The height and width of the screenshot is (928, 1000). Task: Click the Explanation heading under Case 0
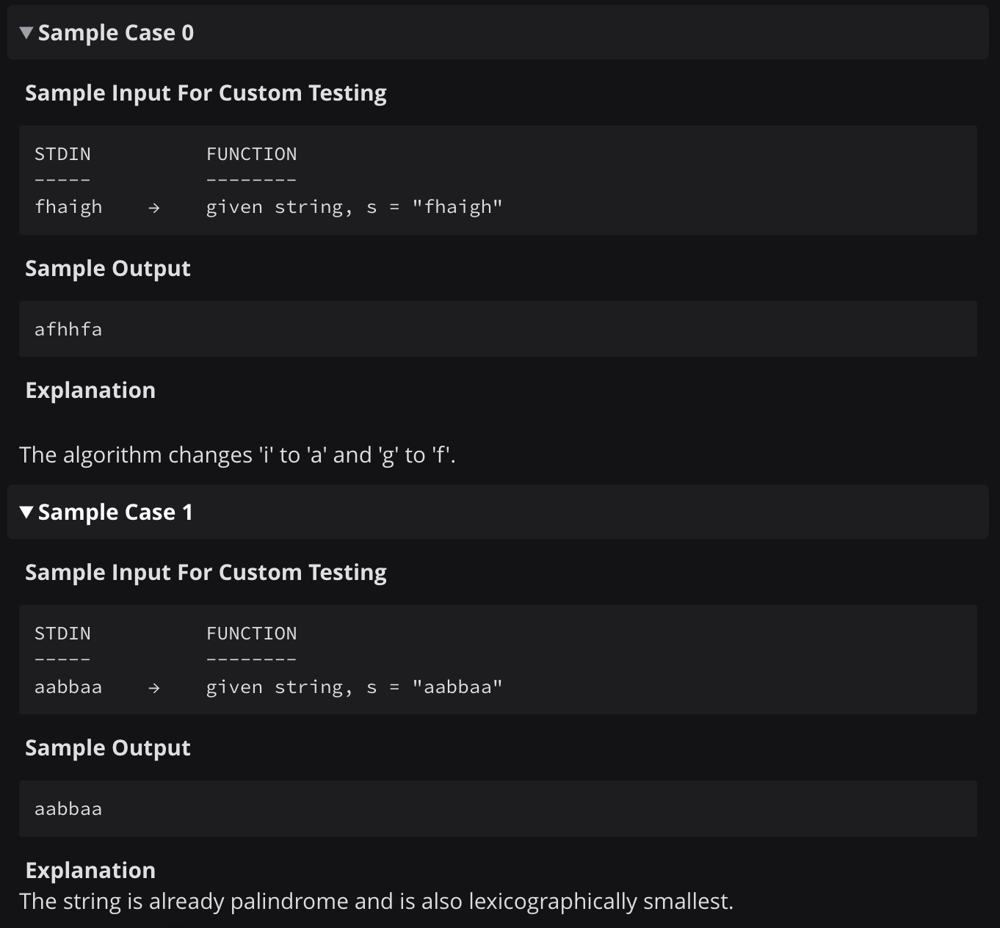(x=91, y=390)
